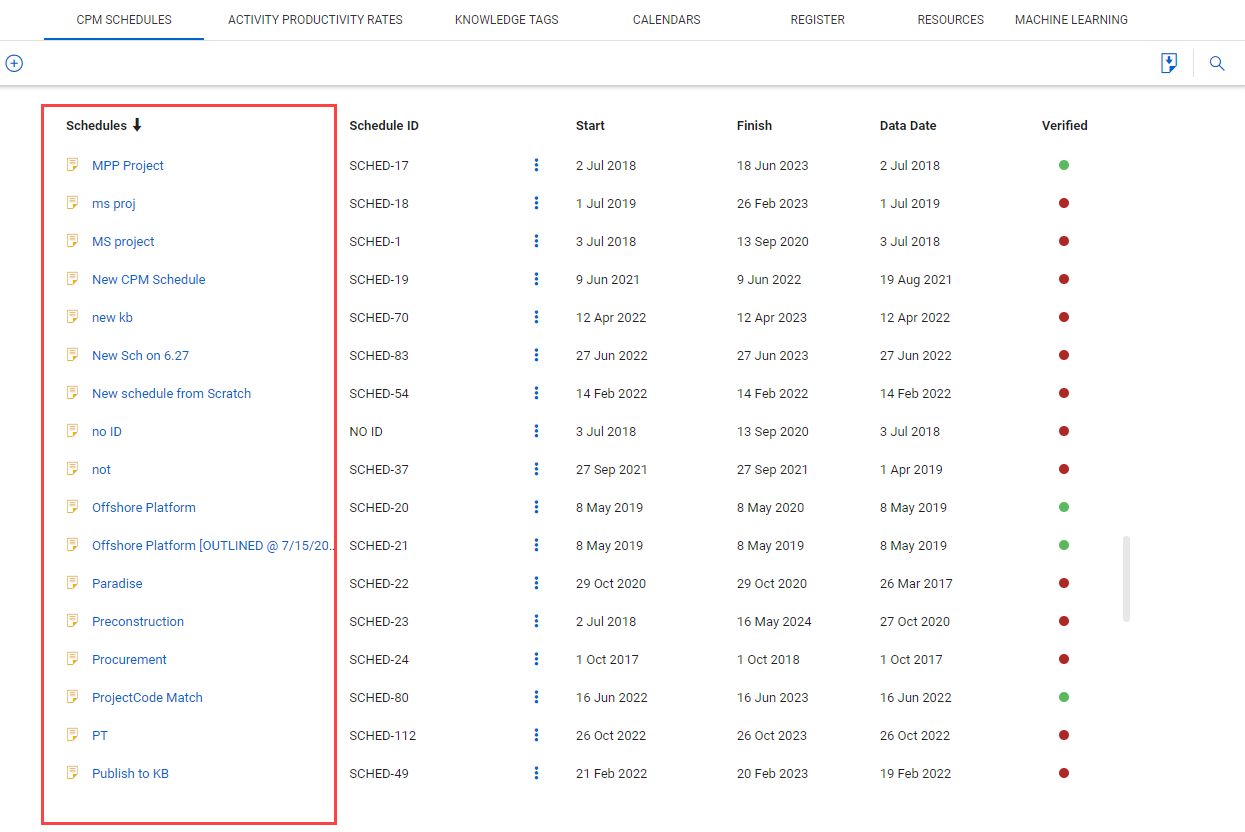Open the ProjectCode Match schedule link
The height and width of the screenshot is (832, 1245).
pyautogui.click(x=147, y=698)
